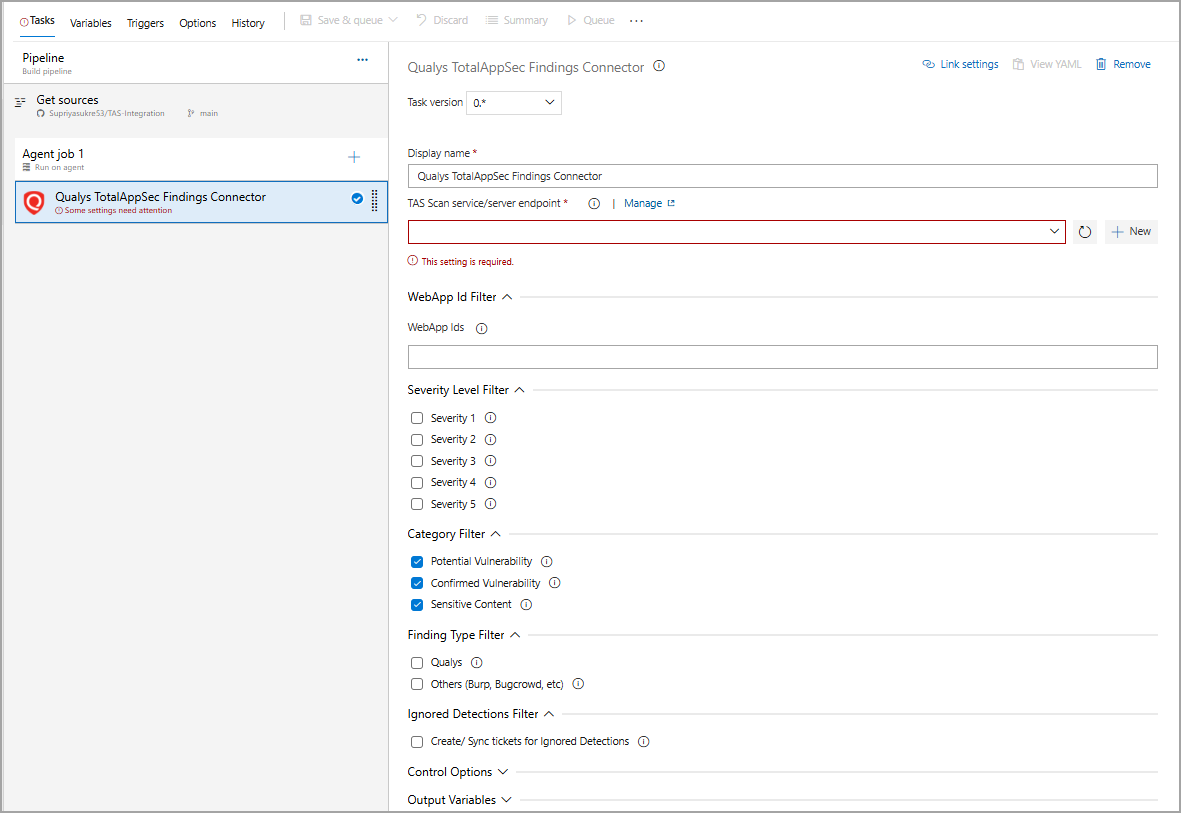
Task: Open the pipeline Summary
Action: pyautogui.click(x=517, y=20)
